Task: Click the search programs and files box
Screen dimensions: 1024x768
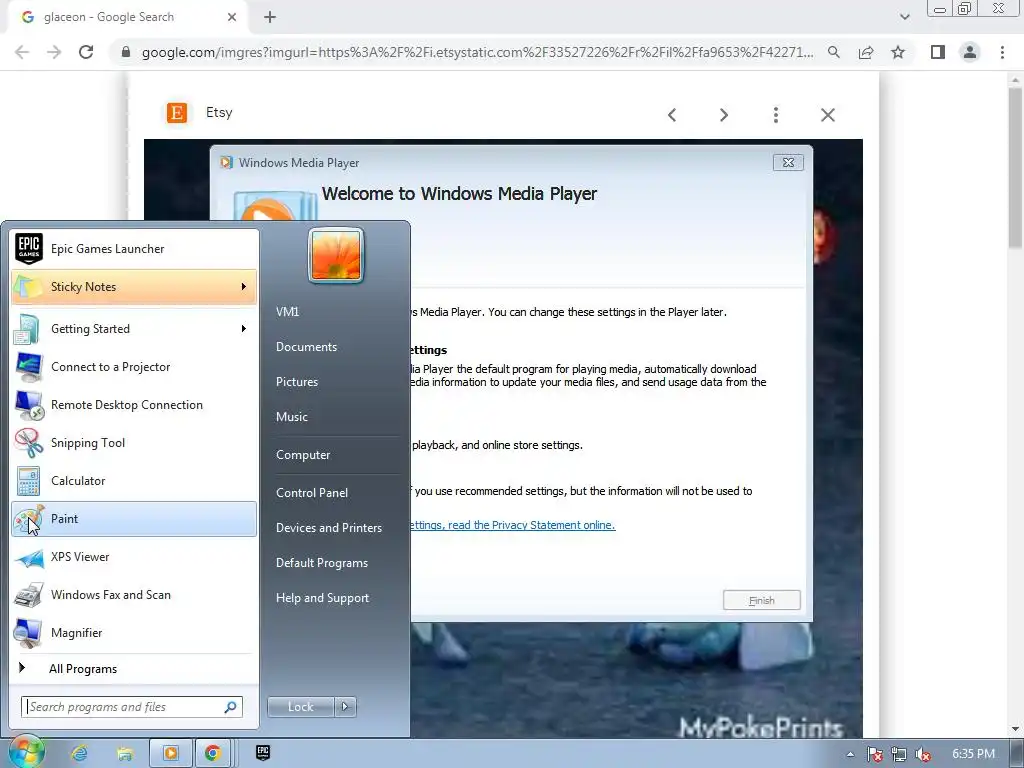Action: tap(132, 707)
